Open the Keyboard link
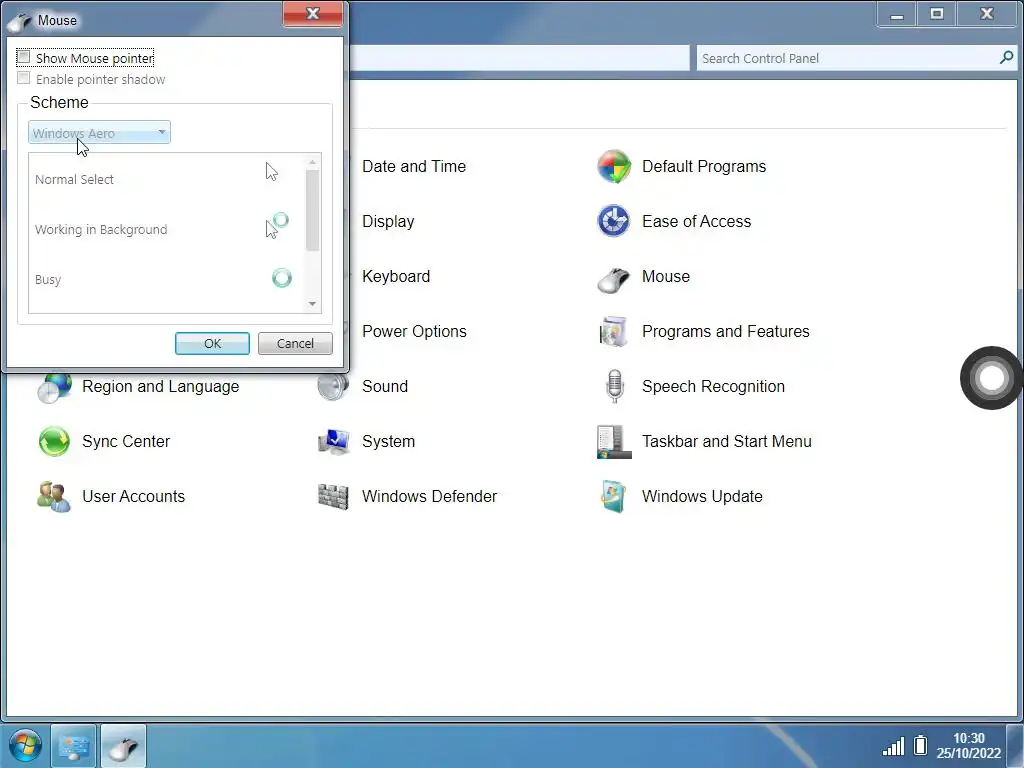The width and height of the screenshot is (1024, 768). coord(396,276)
